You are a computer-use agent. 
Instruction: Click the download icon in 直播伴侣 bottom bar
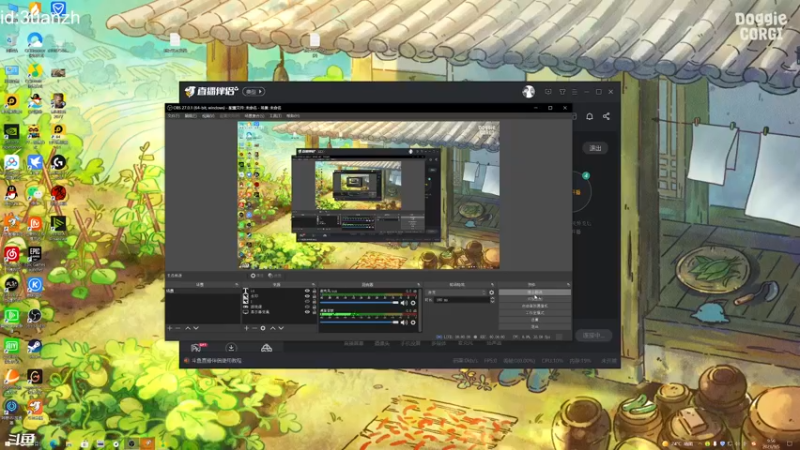(231, 348)
